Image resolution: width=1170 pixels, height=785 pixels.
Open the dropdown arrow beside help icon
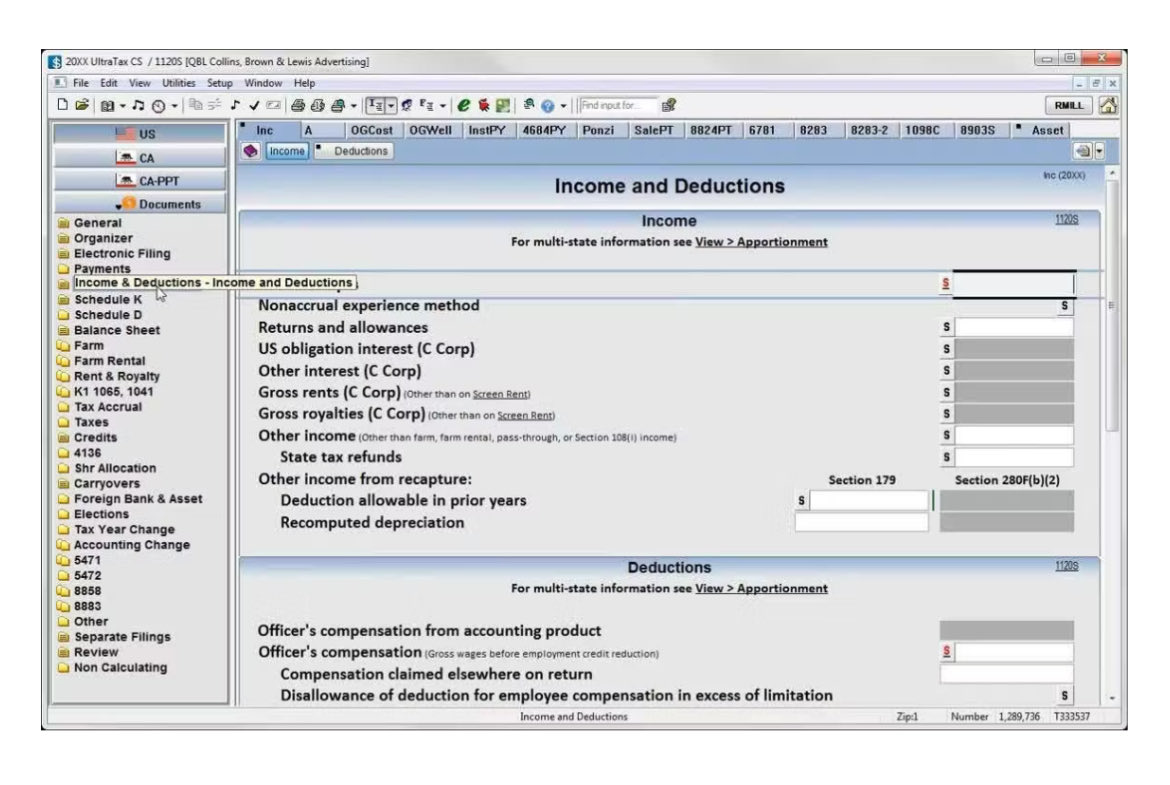tap(563, 106)
